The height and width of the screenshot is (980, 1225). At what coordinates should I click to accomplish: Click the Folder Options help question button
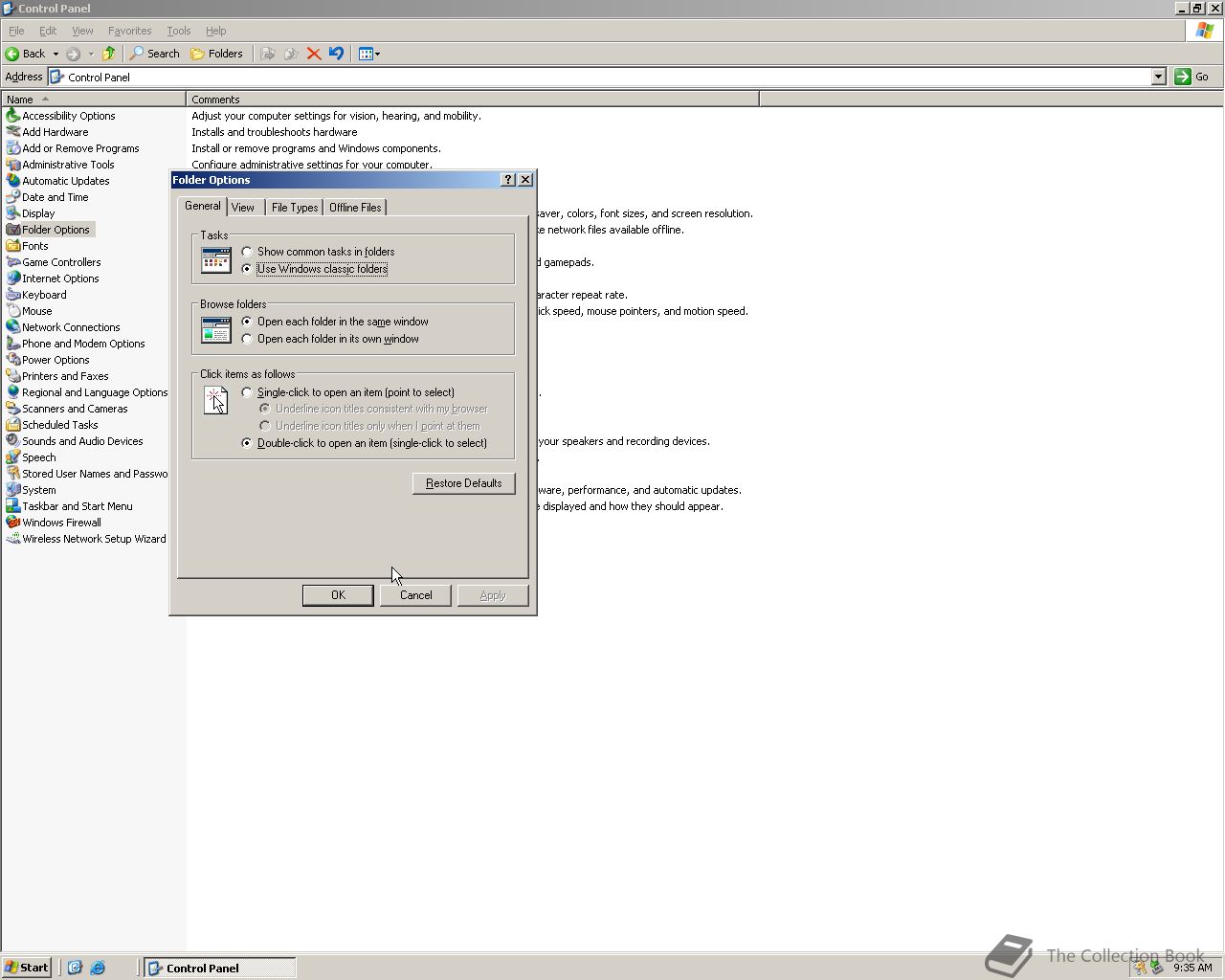[508, 180]
